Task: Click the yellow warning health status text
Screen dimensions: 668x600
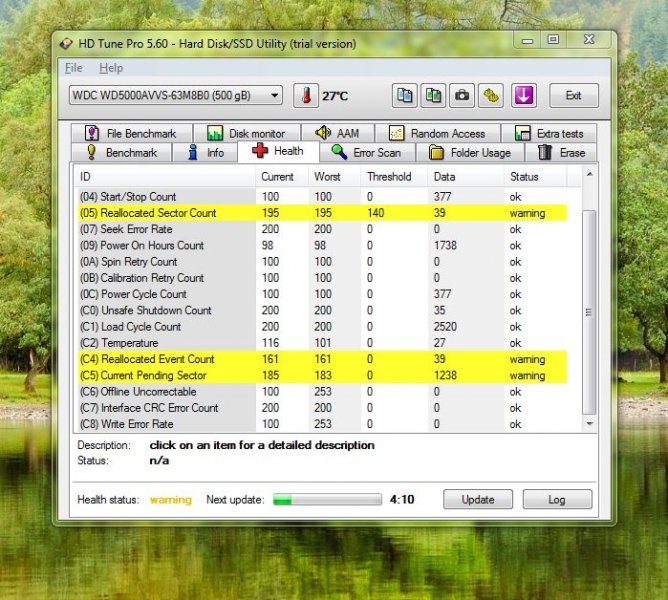Action: 171,499
